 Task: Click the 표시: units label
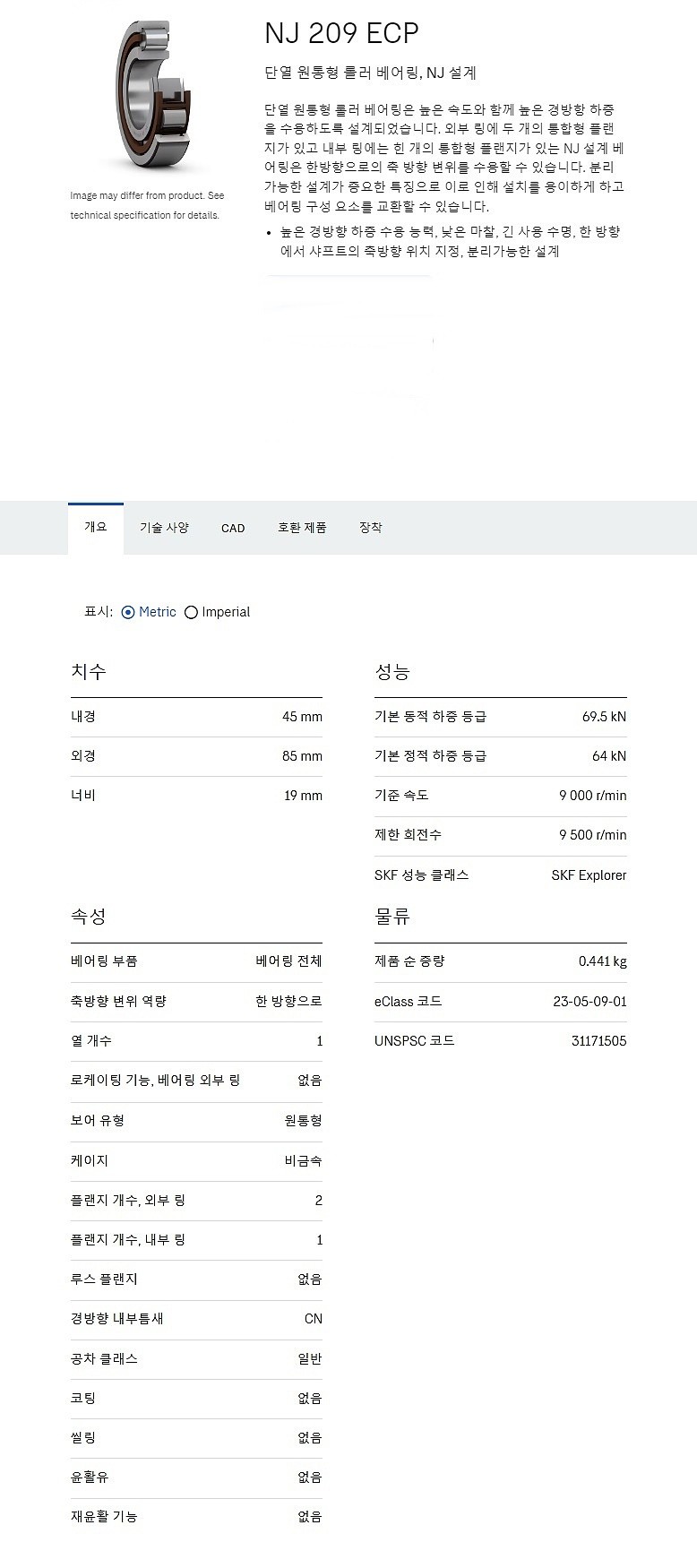coord(99,612)
